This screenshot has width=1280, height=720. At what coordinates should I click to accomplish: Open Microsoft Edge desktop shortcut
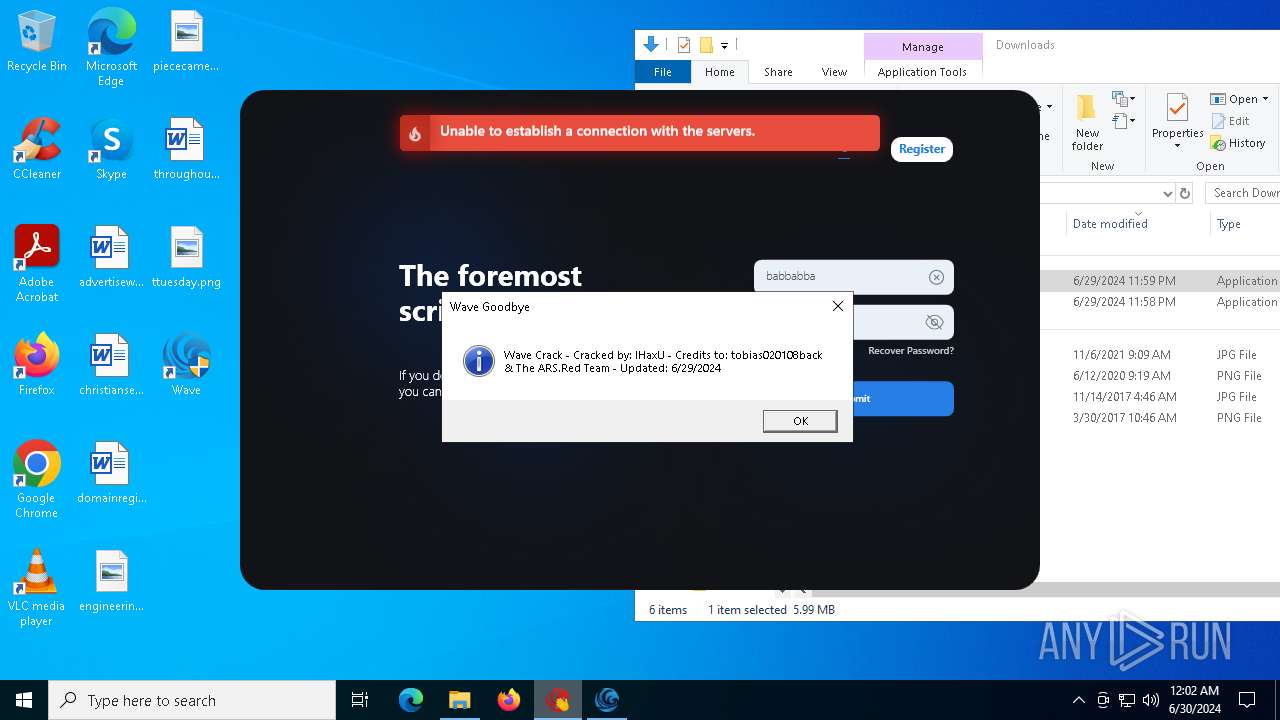(x=111, y=48)
